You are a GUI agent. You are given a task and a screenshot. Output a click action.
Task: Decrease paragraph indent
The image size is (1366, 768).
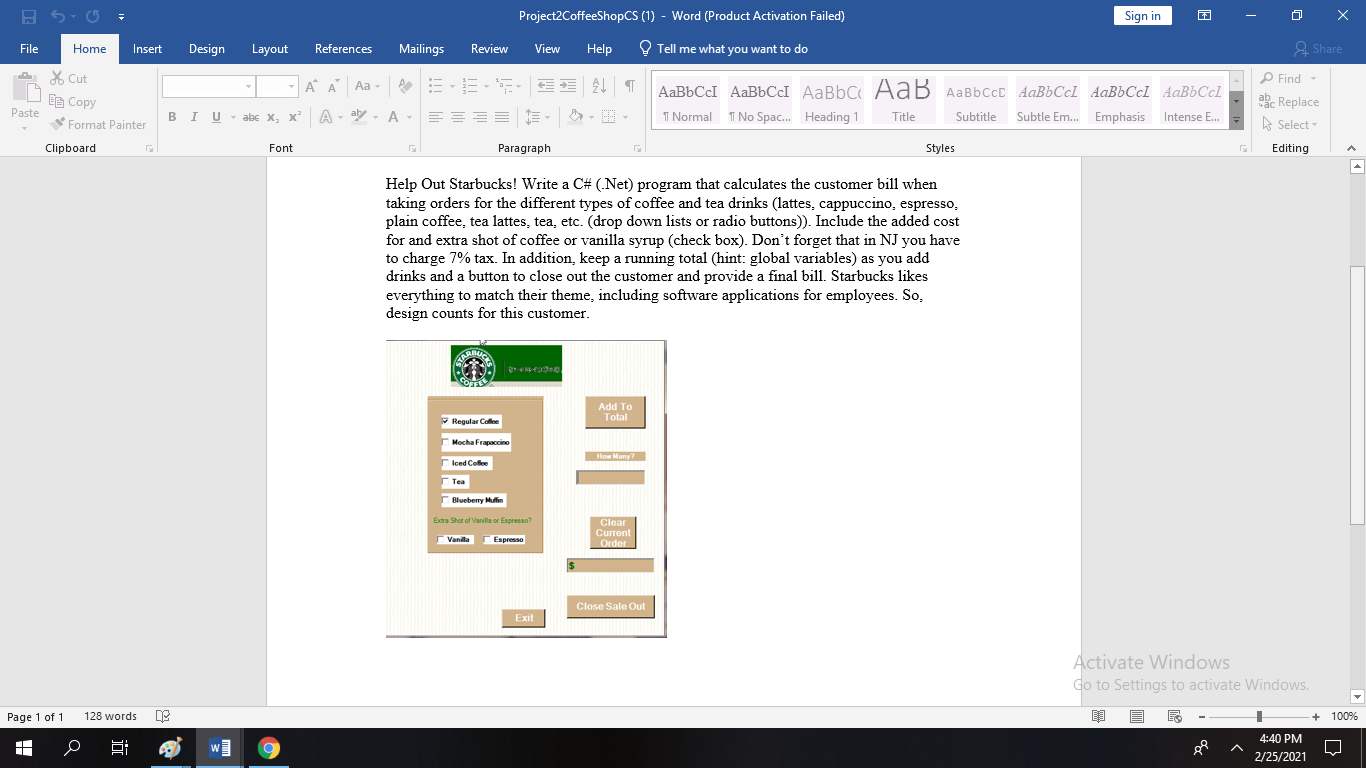[546, 86]
